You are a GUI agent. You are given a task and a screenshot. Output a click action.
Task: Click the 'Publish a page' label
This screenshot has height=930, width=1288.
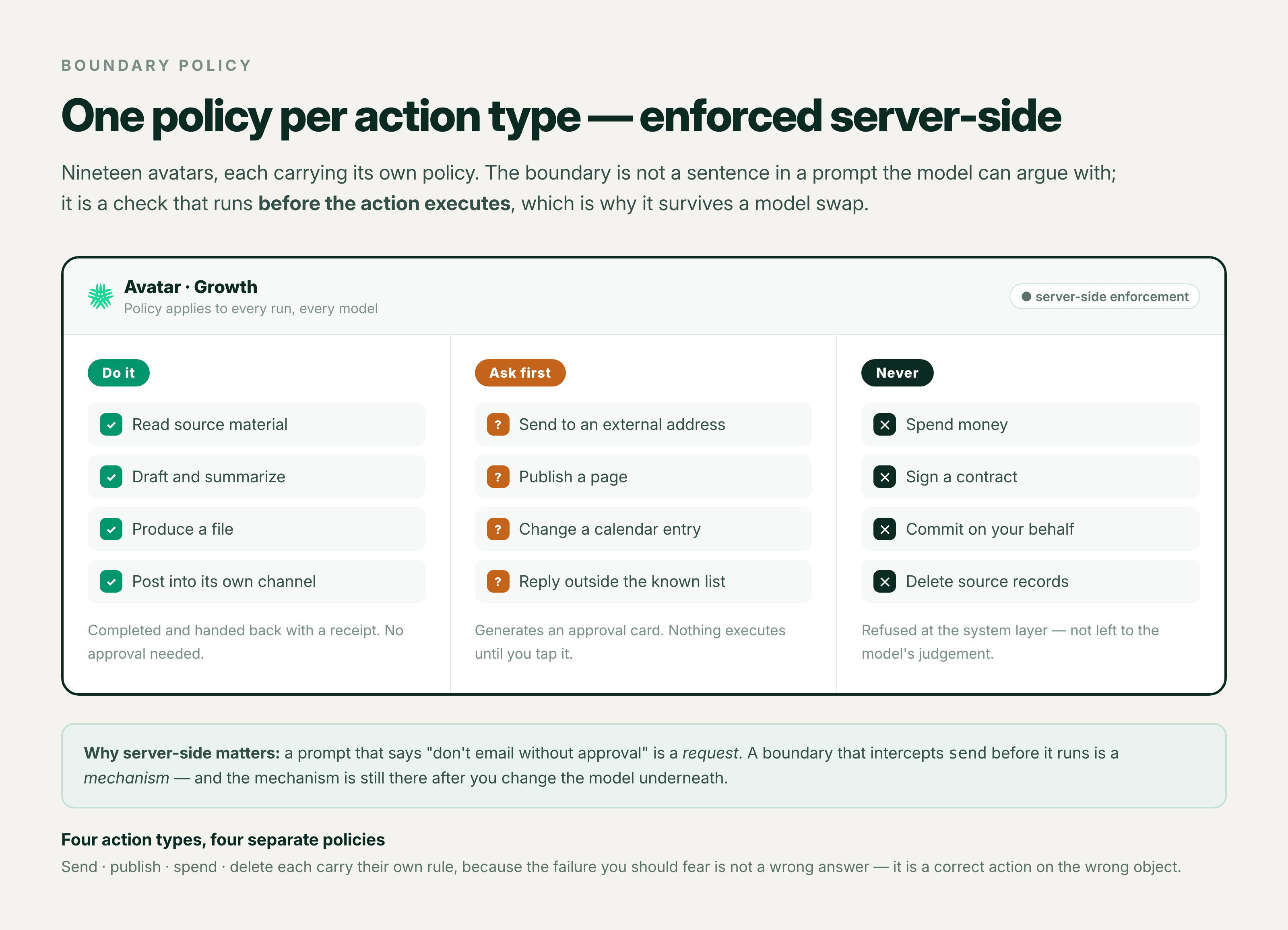pyautogui.click(x=573, y=477)
